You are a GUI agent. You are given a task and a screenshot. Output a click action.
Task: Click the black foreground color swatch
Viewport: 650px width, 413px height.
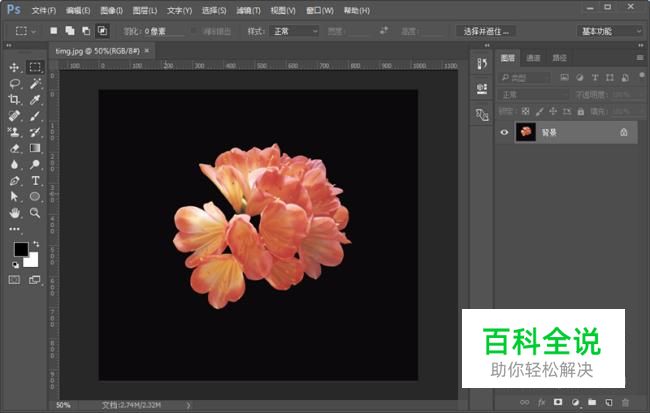click(x=20, y=249)
